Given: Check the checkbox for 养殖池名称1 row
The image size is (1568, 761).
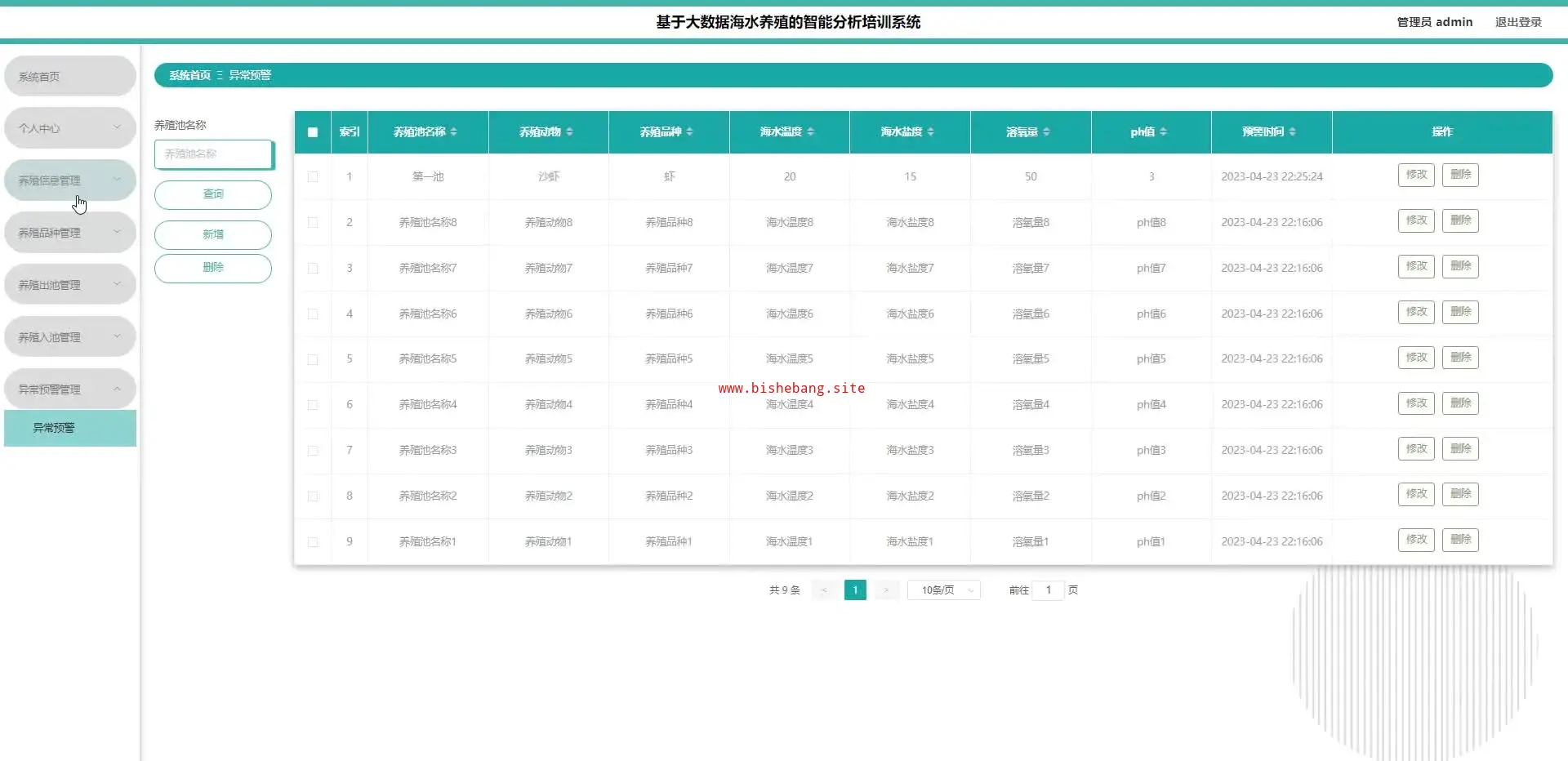Looking at the screenshot, I should tap(313, 542).
